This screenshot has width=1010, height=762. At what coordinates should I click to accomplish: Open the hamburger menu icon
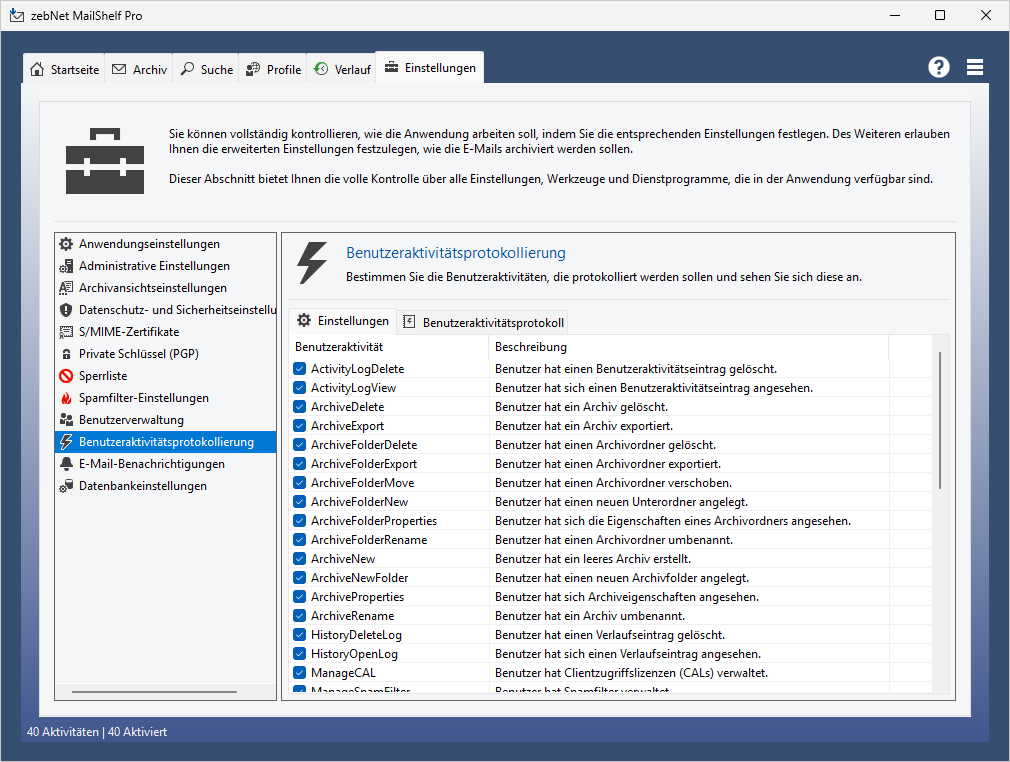[975, 67]
